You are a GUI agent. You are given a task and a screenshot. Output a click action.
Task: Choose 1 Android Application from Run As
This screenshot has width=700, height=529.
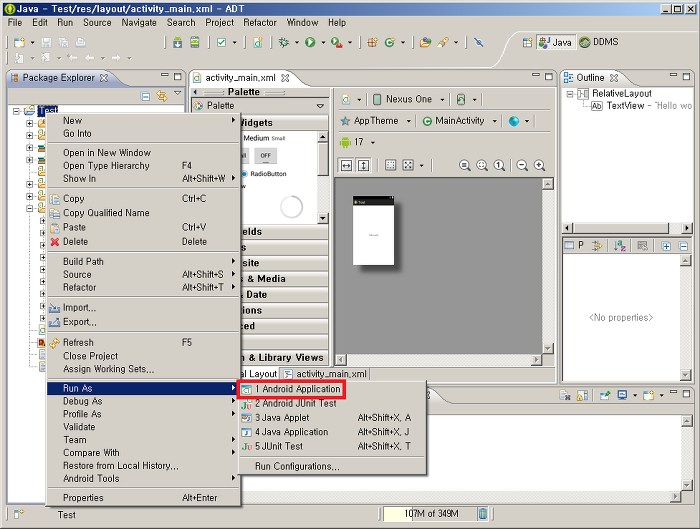point(291,389)
